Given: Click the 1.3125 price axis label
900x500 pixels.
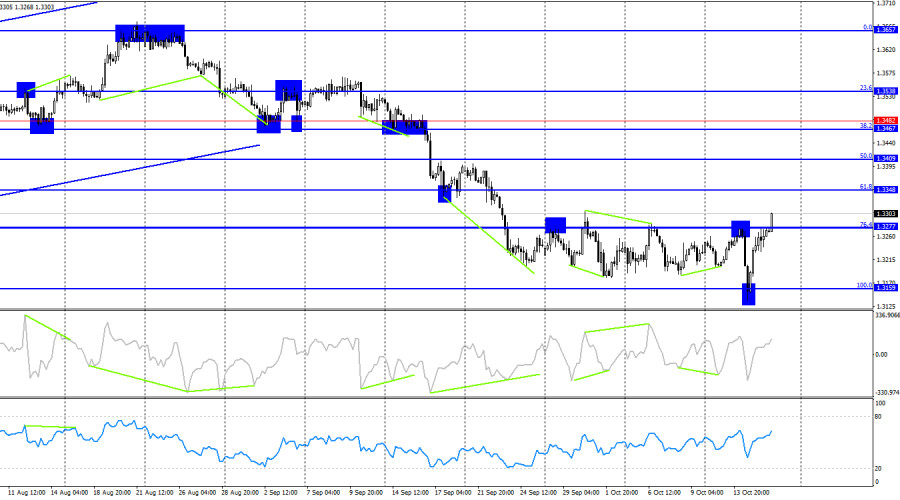Looking at the screenshot, I should [886, 306].
